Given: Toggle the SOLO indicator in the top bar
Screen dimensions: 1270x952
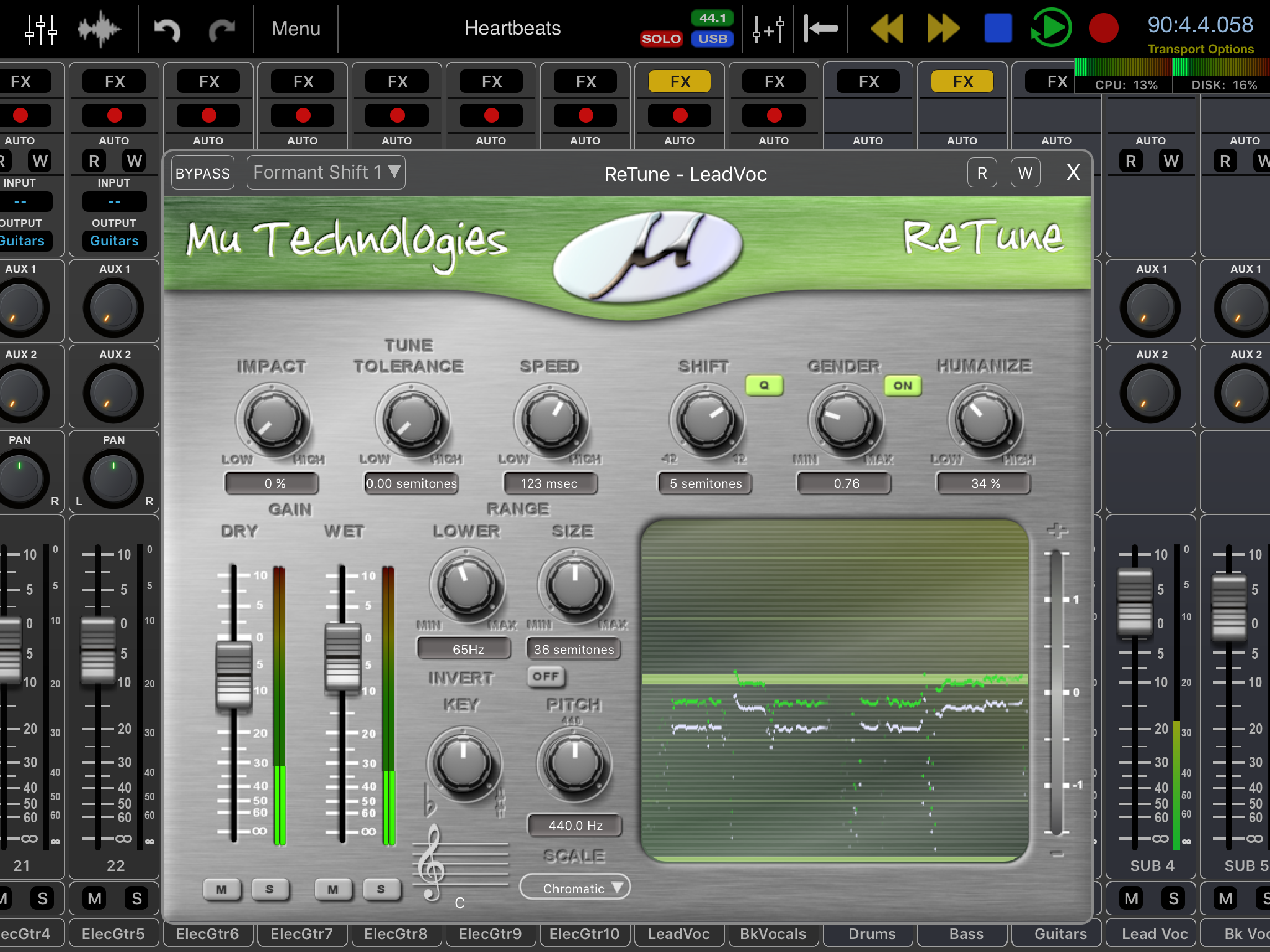Looking at the screenshot, I should [661, 38].
